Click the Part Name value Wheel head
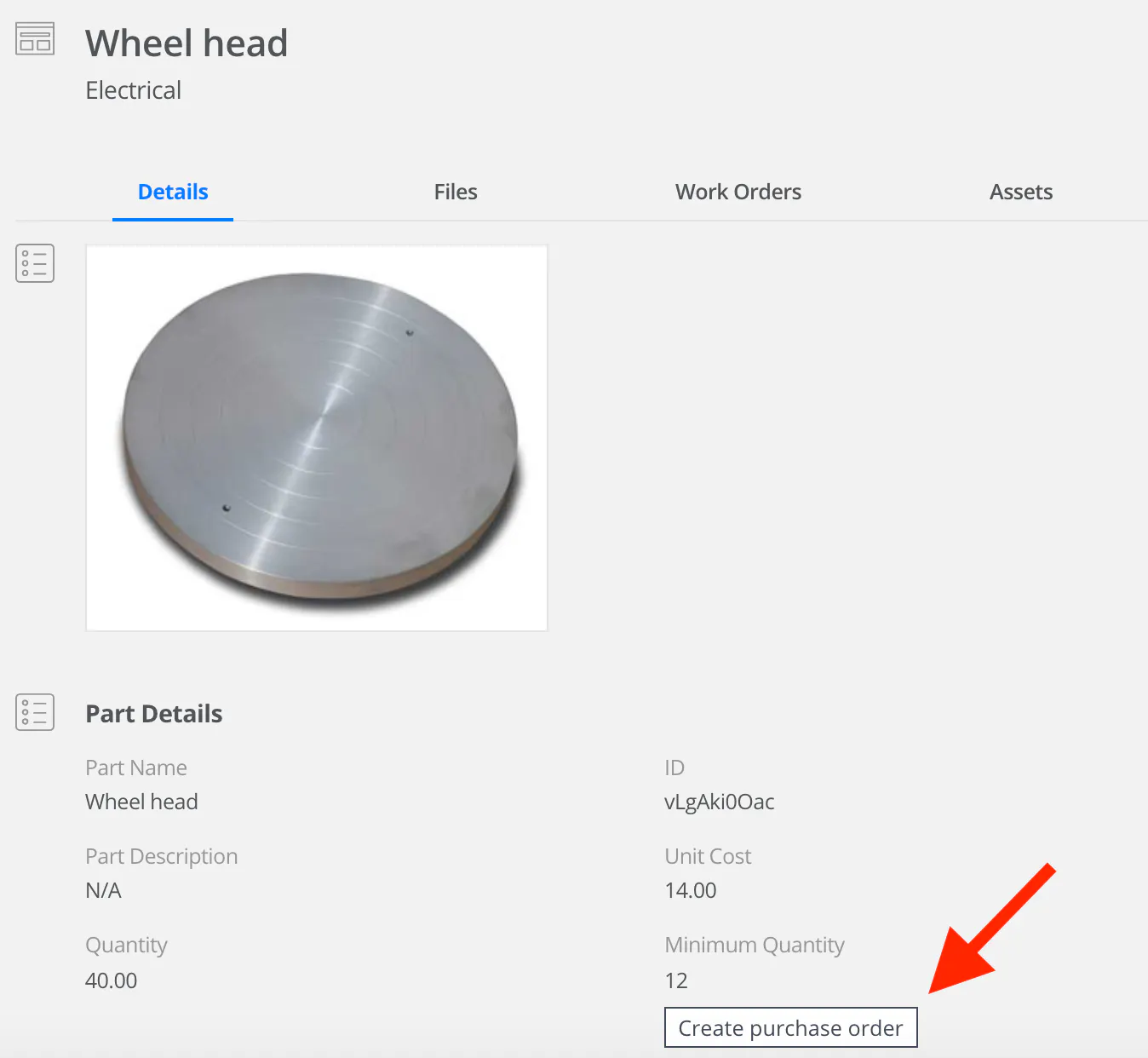Viewport: 1148px width, 1058px height. pos(141,802)
